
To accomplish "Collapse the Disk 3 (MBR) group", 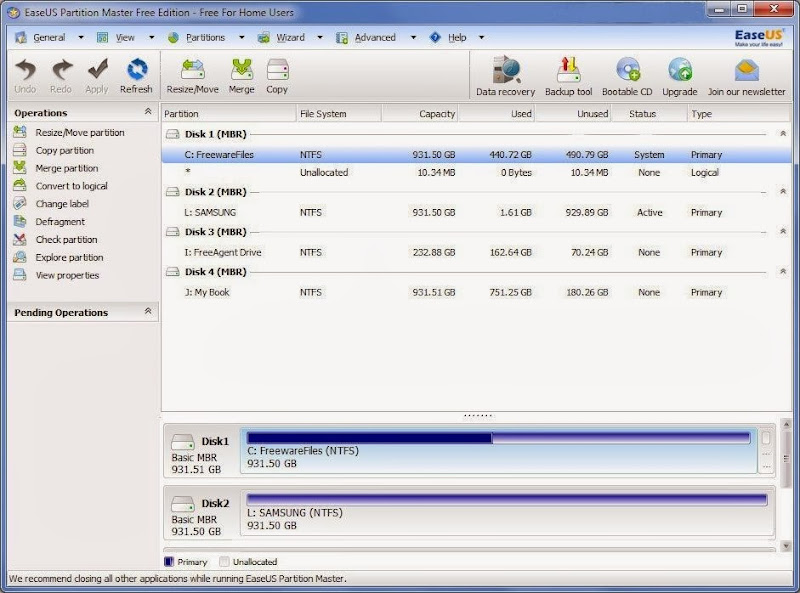I will coord(783,231).
